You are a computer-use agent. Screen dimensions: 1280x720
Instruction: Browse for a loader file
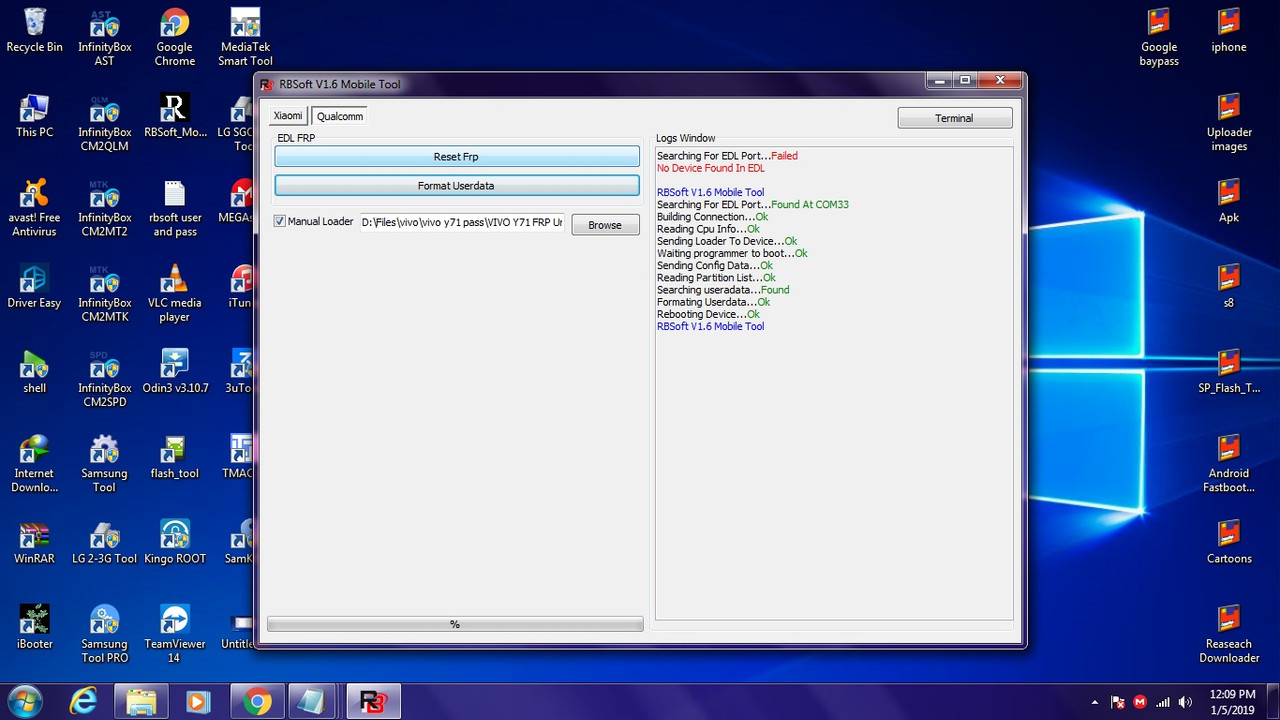point(605,225)
